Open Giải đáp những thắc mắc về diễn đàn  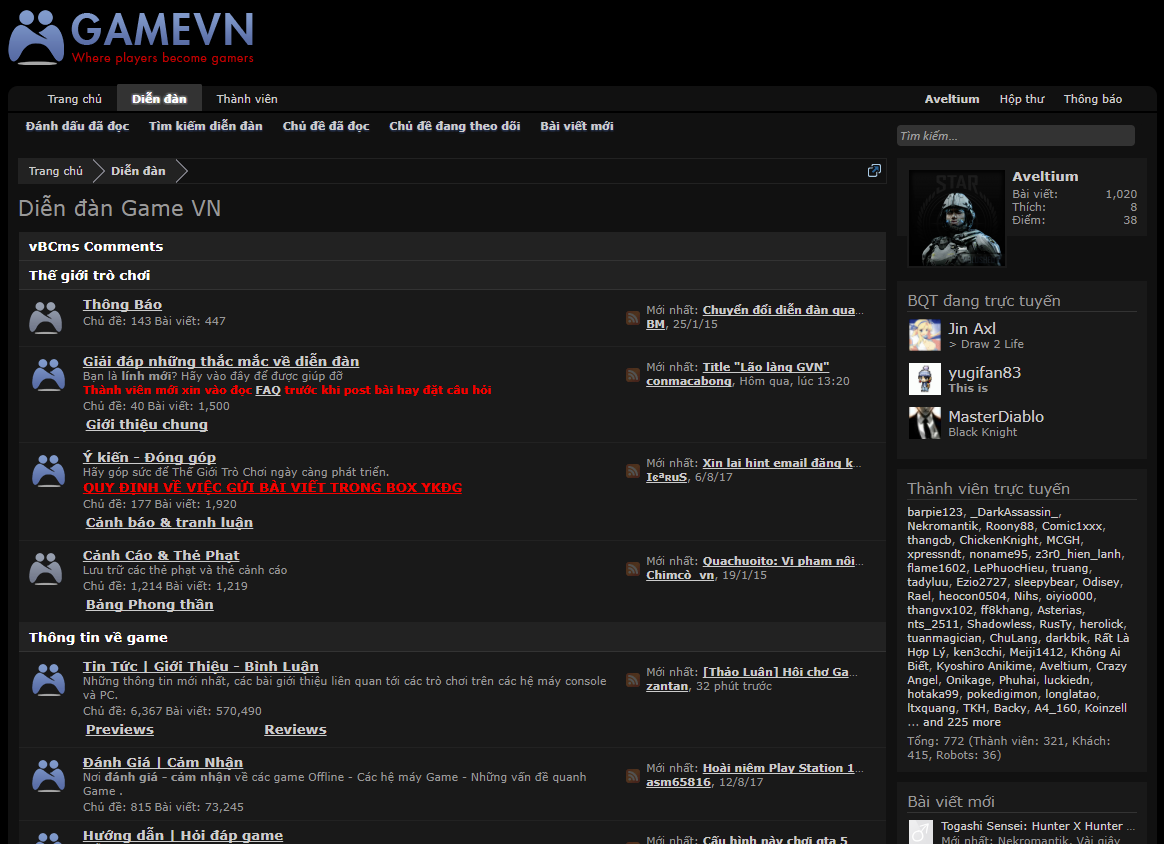click(220, 362)
